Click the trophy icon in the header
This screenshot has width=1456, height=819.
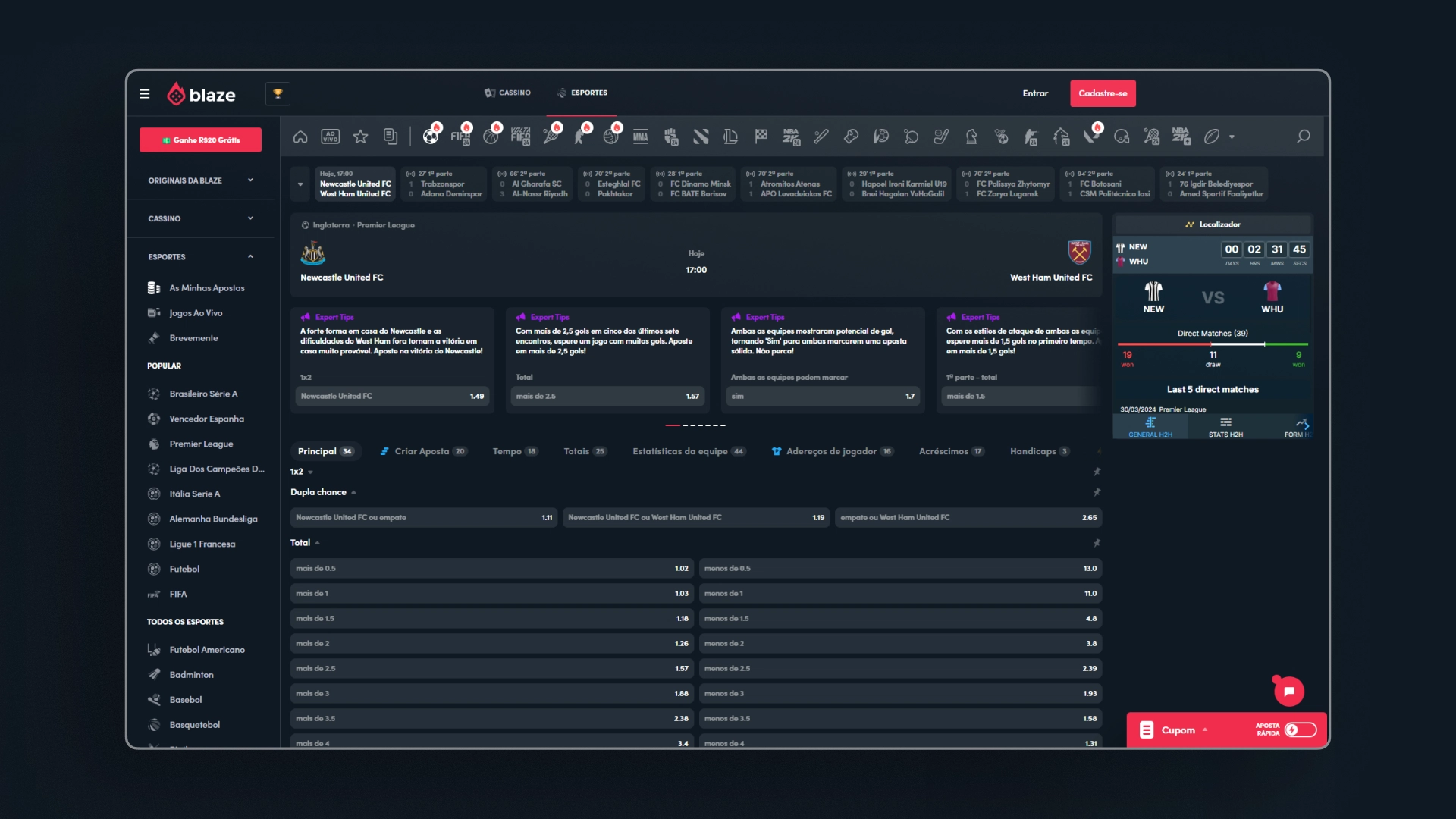point(278,93)
